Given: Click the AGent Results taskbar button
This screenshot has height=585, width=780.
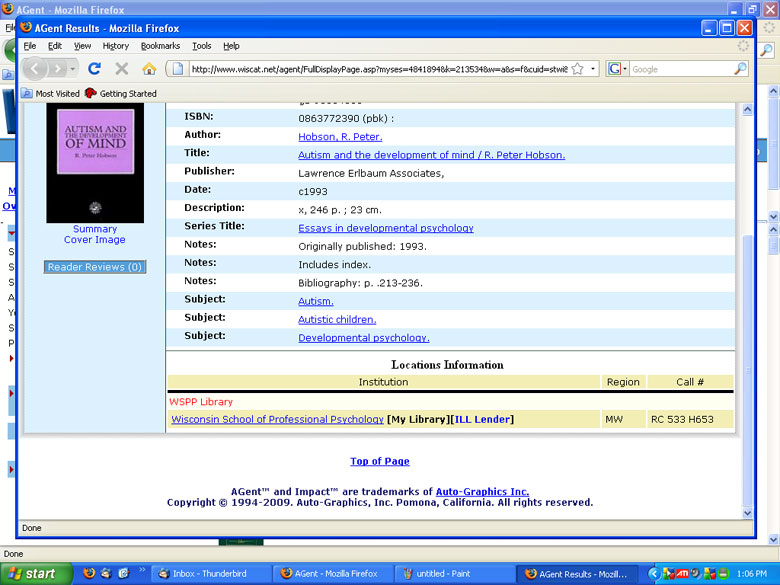Looking at the screenshot, I should click(579, 574).
